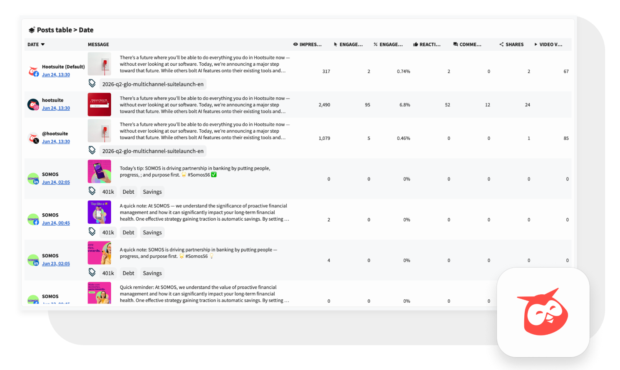
Task: Select Debt tag in Jun 24, 00:45 row
Action: 128,232
